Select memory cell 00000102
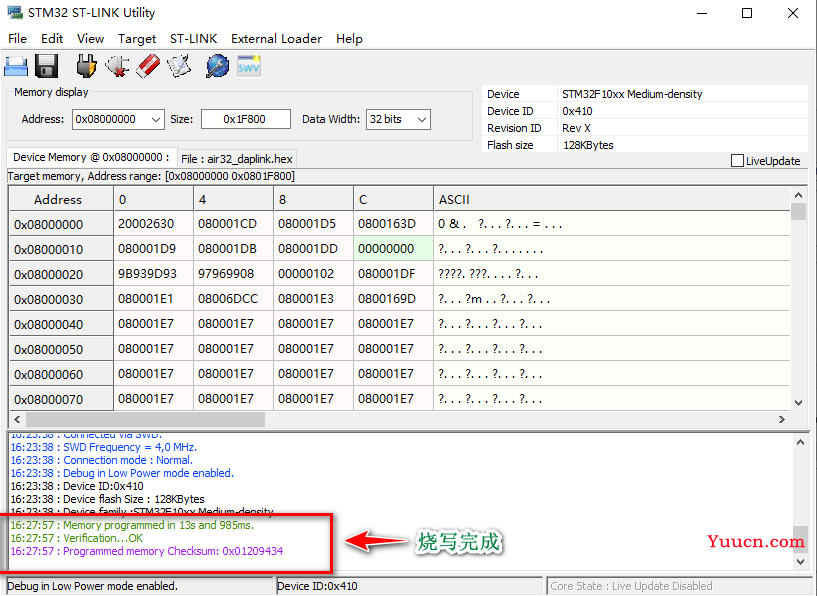This screenshot has width=817, height=596. click(x=313, y=274)
